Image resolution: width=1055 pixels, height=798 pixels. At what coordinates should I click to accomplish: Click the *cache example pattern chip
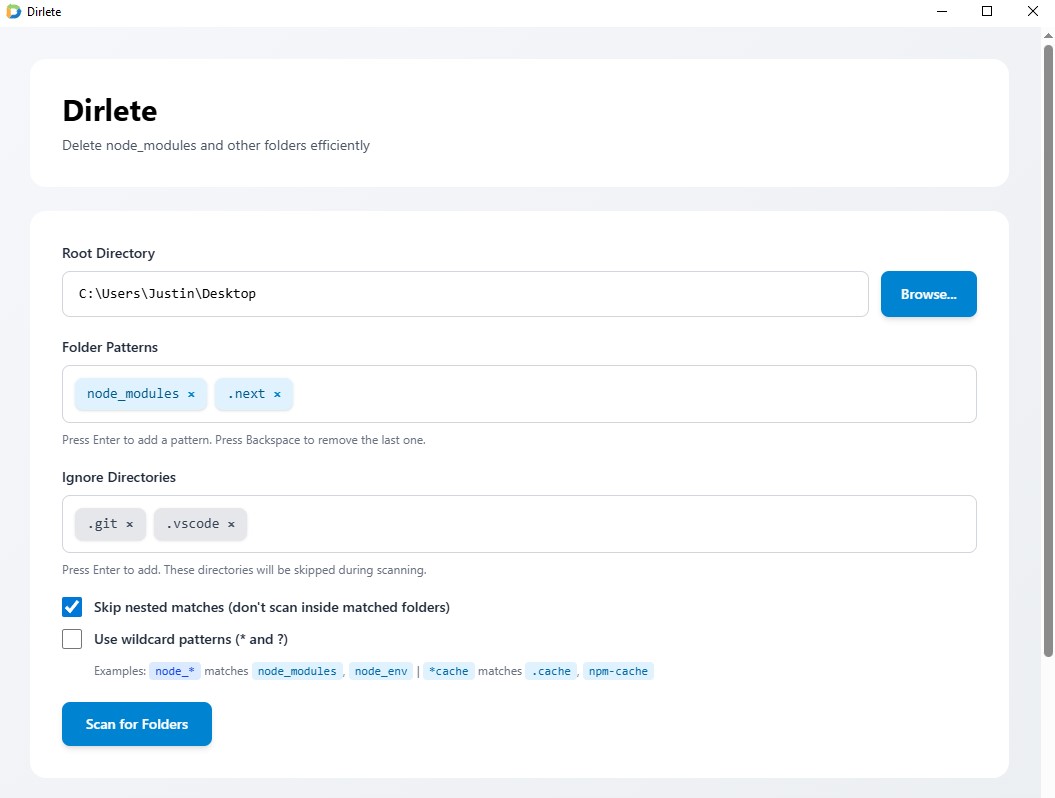448,671
